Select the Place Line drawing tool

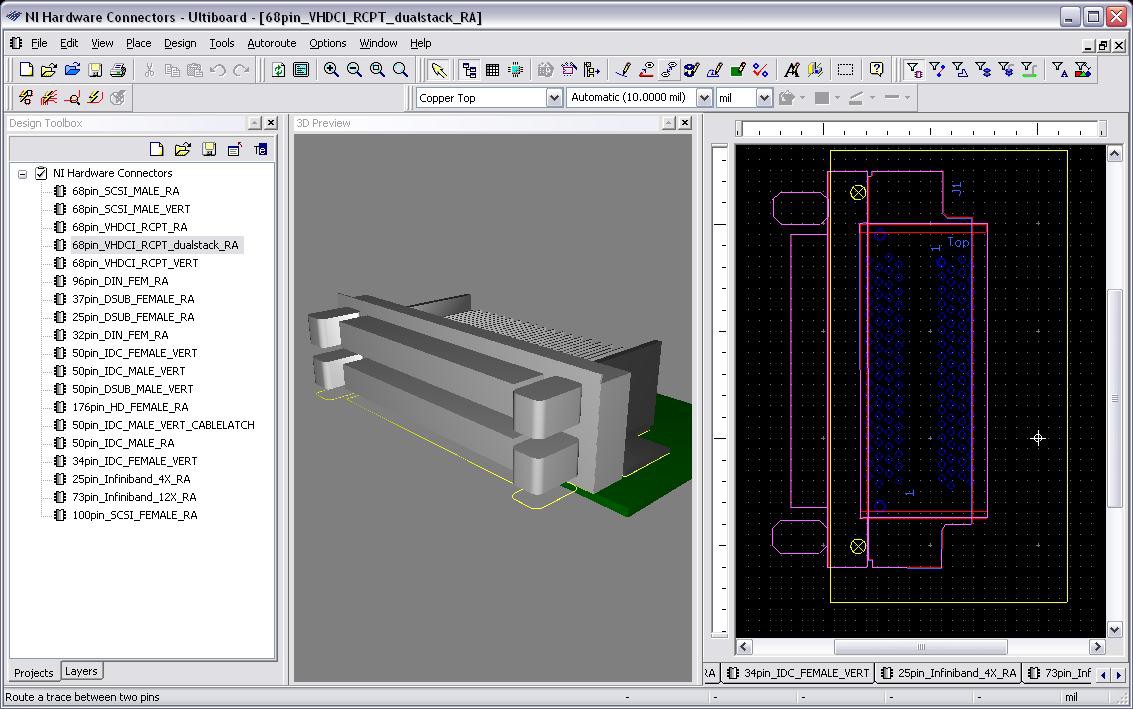pyautogui.click(x=622, y=69)
